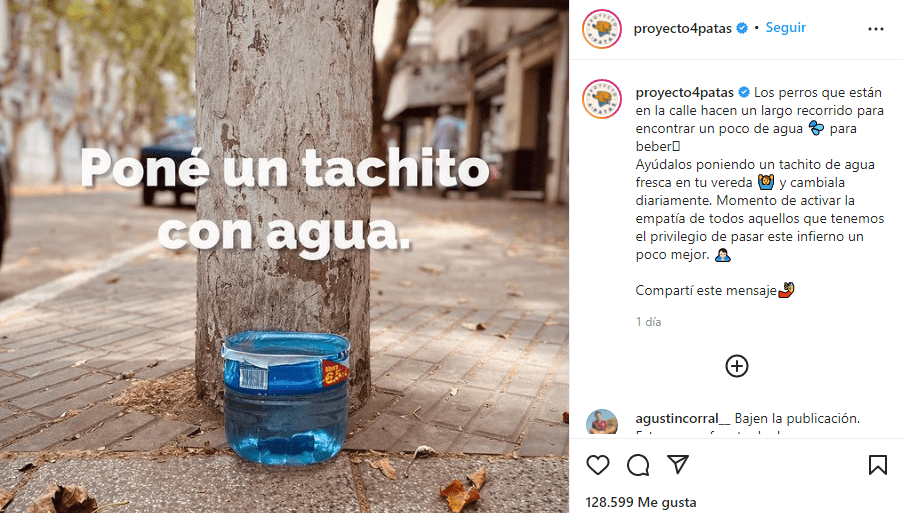
Task: Follow proyecto4patas via the Seguir link
Action: tap(786, 28)
